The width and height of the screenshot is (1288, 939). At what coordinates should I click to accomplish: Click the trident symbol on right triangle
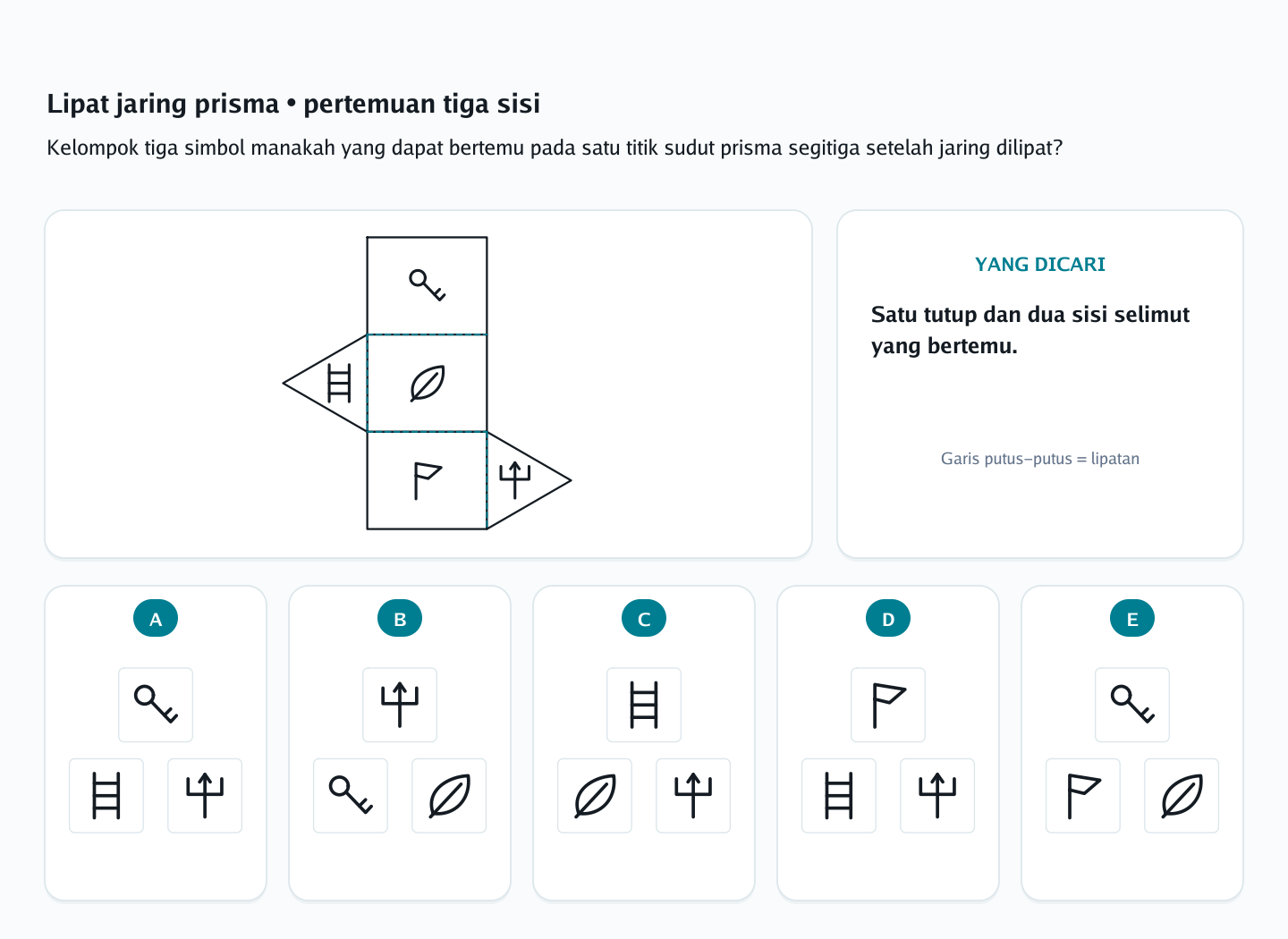pyautogui.click(x=515, y=480)
